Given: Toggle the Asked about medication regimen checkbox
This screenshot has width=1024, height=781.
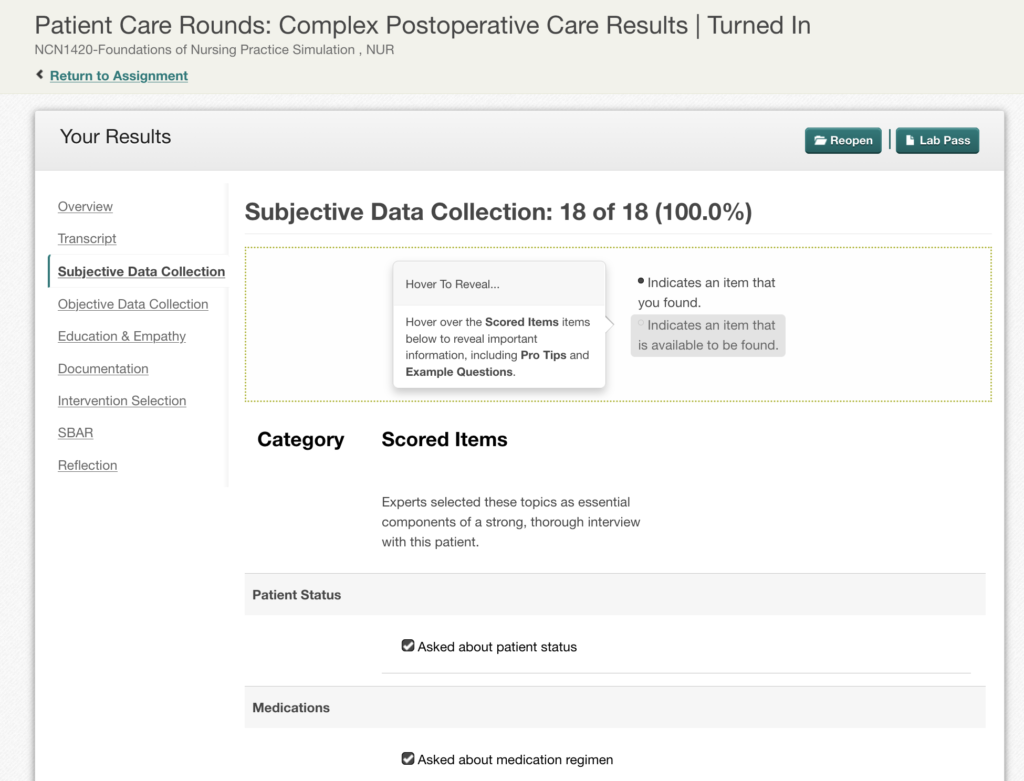Looking at the screenshot, I should [x=408, y=759].
